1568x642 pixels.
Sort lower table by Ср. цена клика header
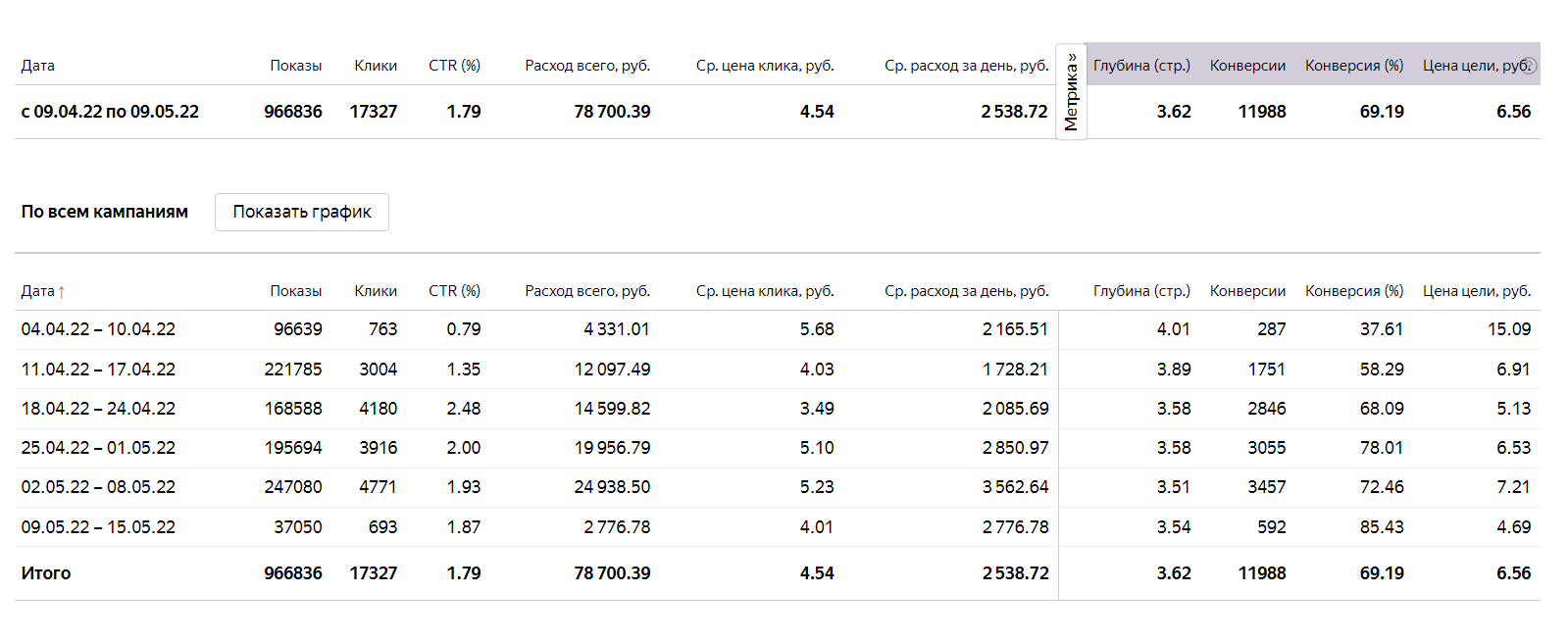coord(765,291)
